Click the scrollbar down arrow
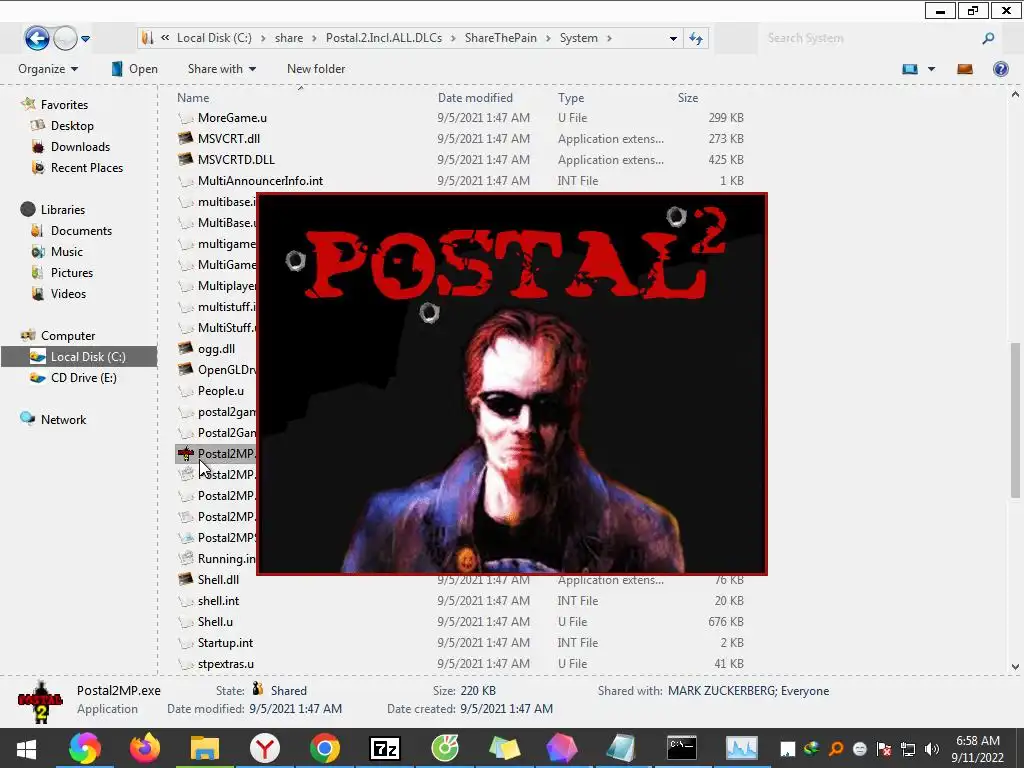 point(1015,667)
